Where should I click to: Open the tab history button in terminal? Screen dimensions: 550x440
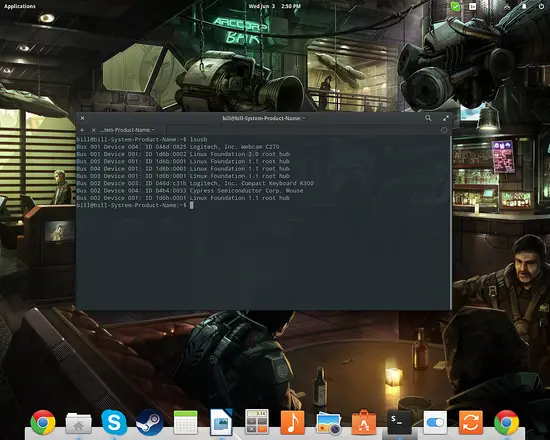pyautogui.click(x=444, y=130)
